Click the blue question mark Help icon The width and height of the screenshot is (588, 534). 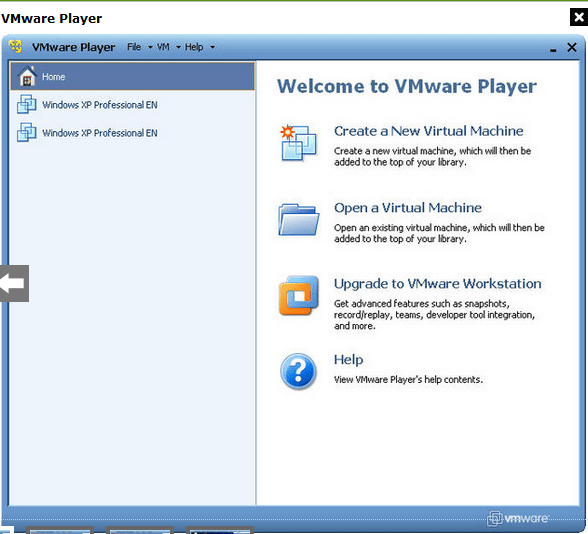tap(298, 371)
